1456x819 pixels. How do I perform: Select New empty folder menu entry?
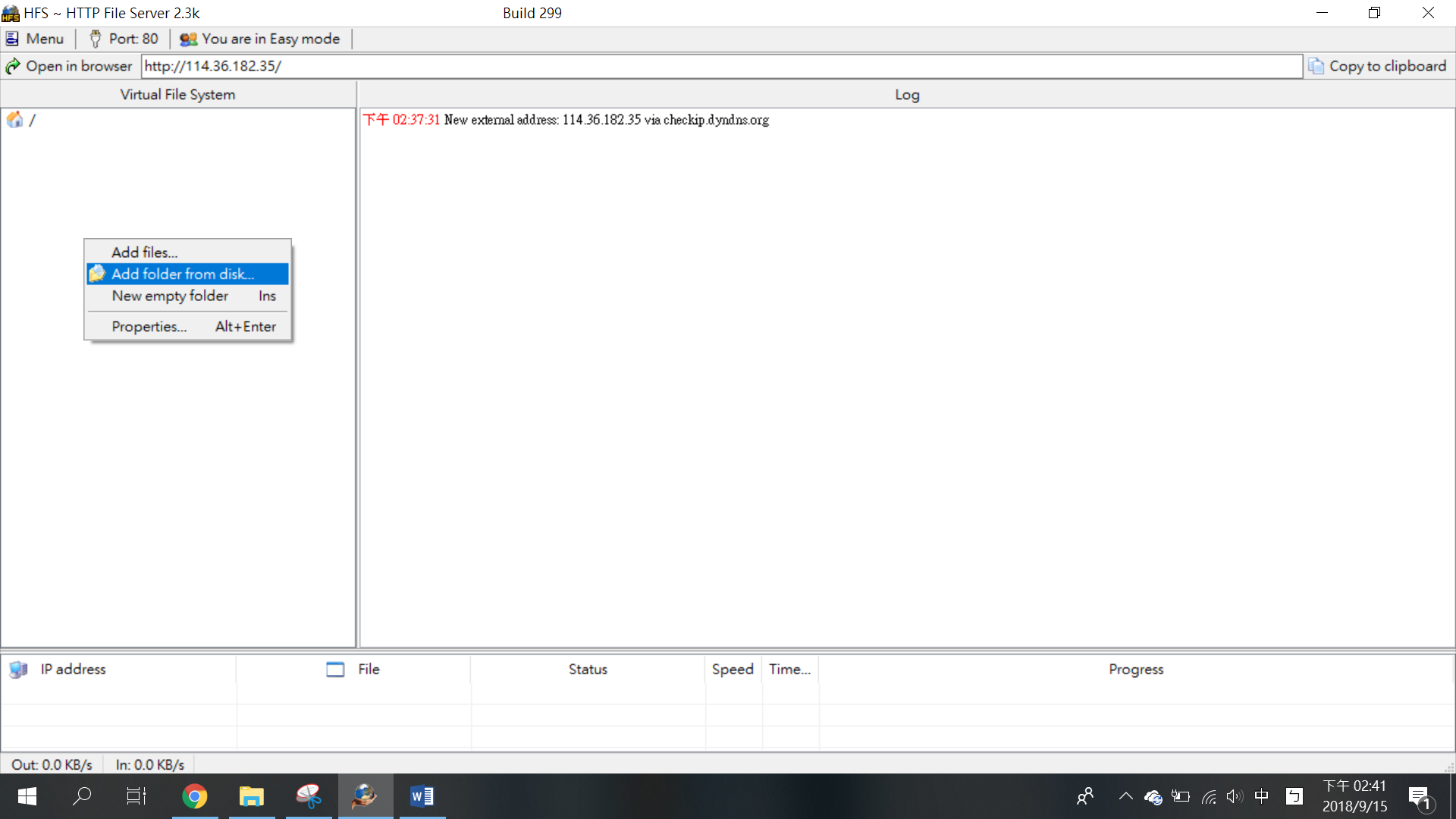170,296
